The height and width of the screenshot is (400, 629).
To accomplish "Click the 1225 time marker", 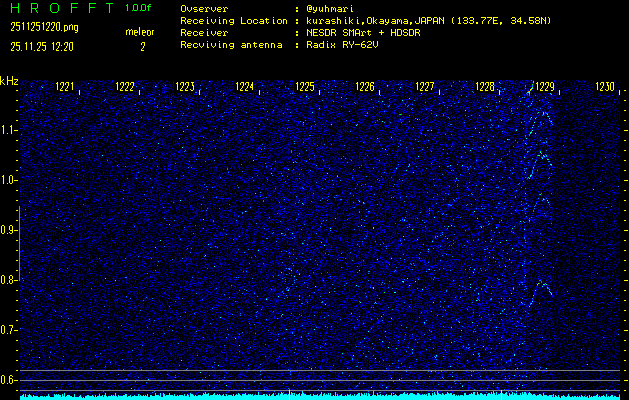I will (x=305, y=87).
